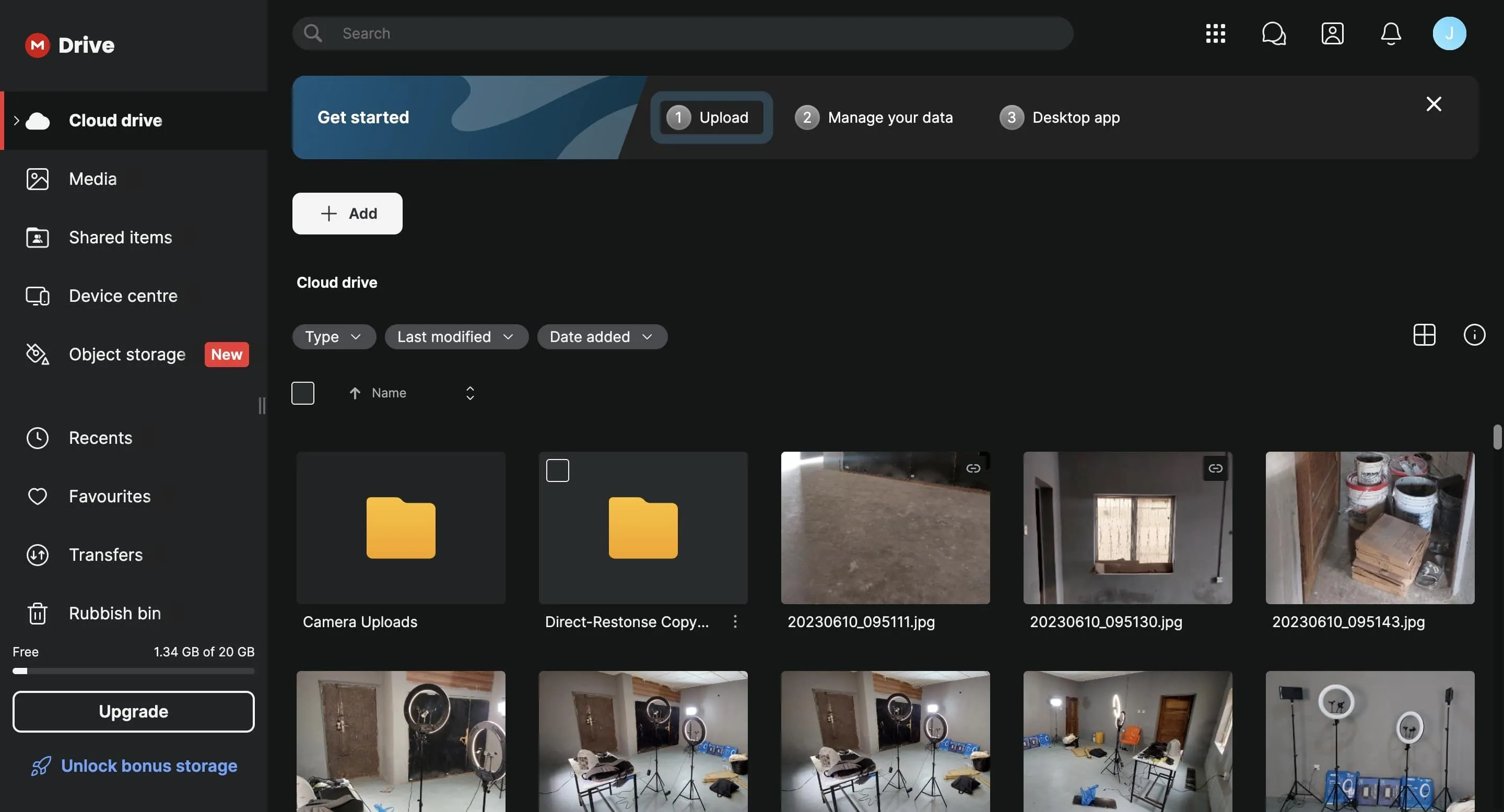Select the Direct-Restonse Copy folder checkbox

click(558, 469)
